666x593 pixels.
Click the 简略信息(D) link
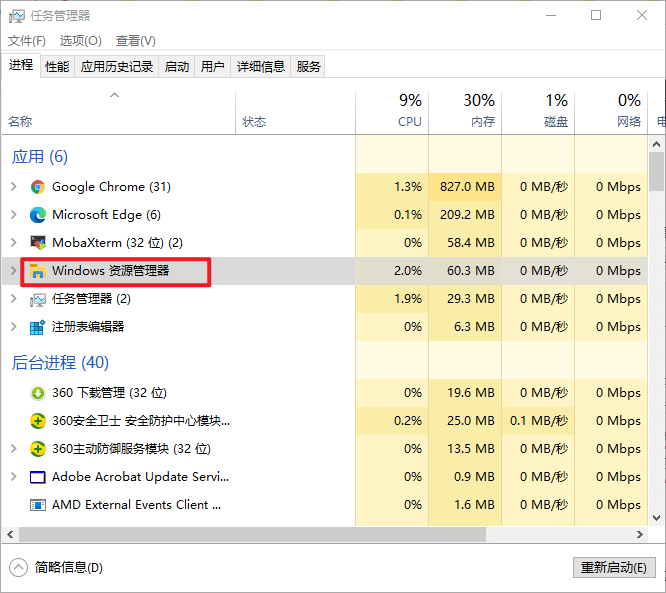click(x=68, y=568)
